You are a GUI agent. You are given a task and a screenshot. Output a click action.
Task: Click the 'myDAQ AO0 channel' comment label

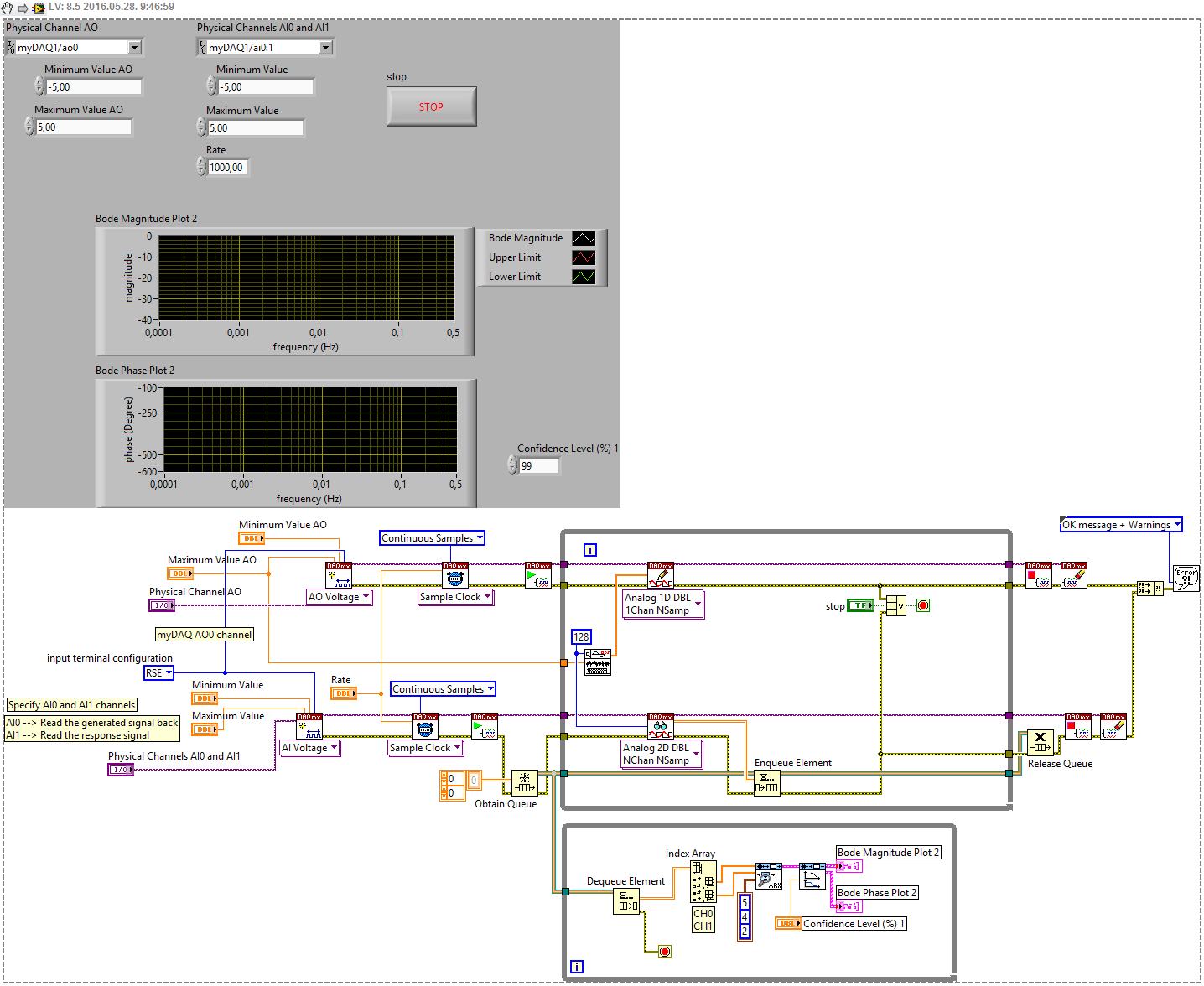pos(205,635)
